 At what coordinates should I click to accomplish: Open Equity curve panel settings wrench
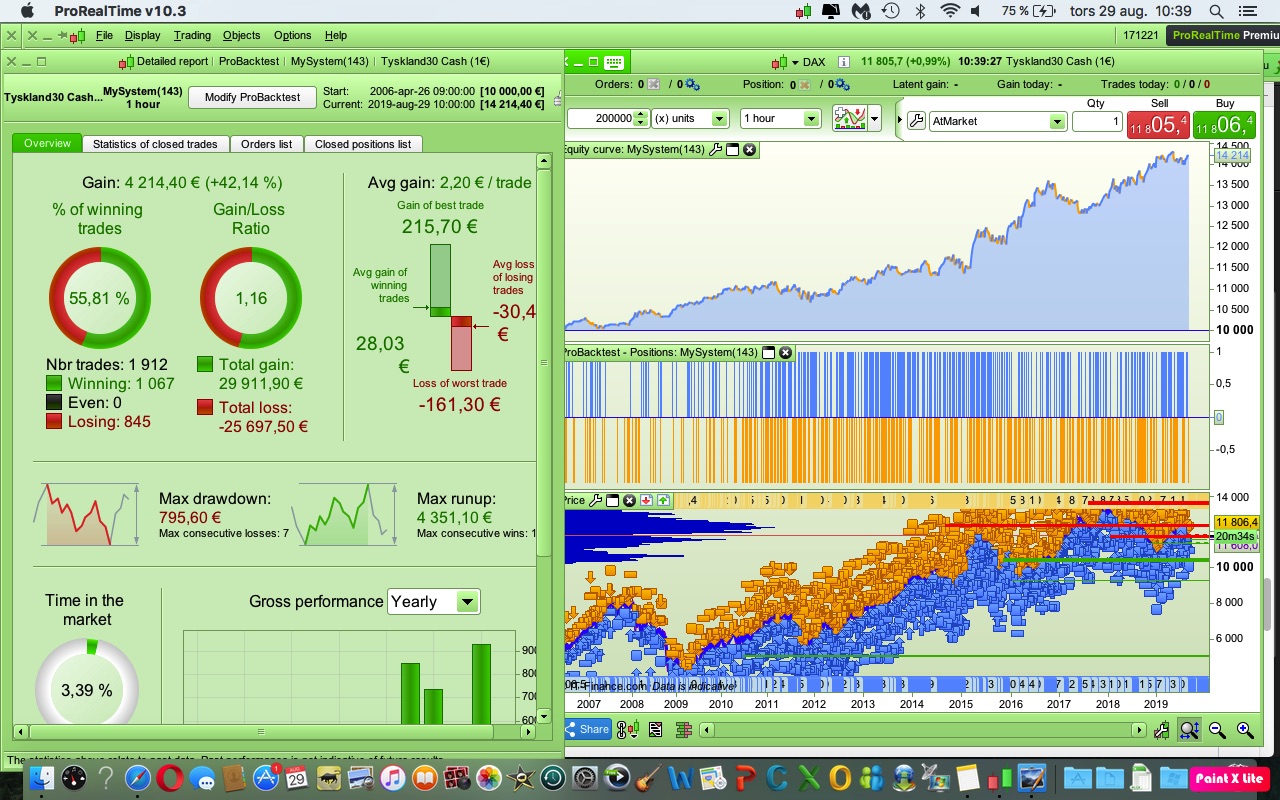pos(715,150)
